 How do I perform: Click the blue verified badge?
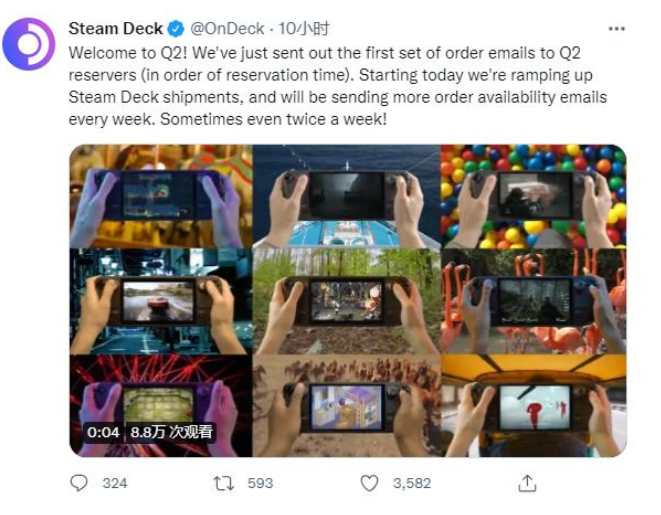(176, 29)
